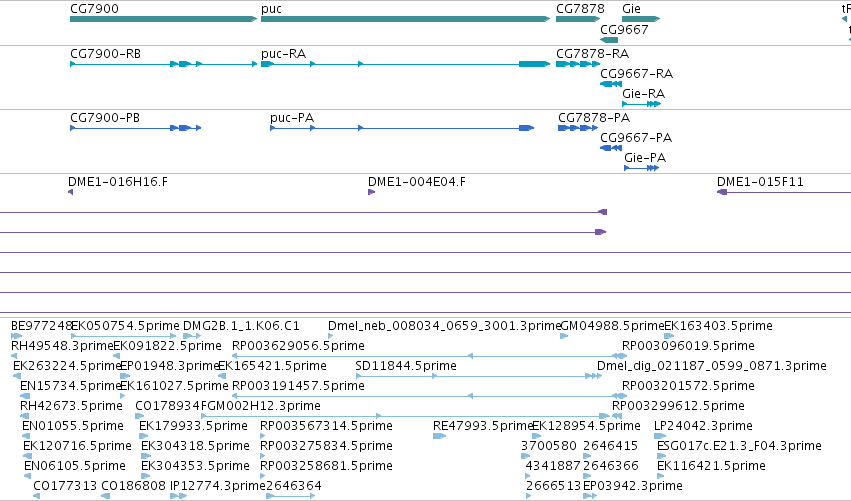Screen dimensions: 851x501
Task: Click the CG7878 gene bar
Action: [578, 19]
